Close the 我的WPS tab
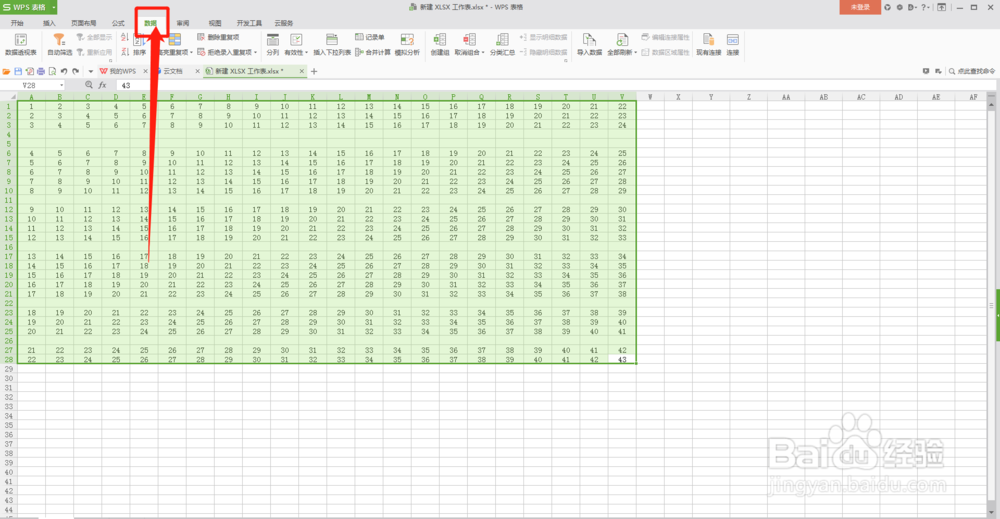 (x=145, y=71)
